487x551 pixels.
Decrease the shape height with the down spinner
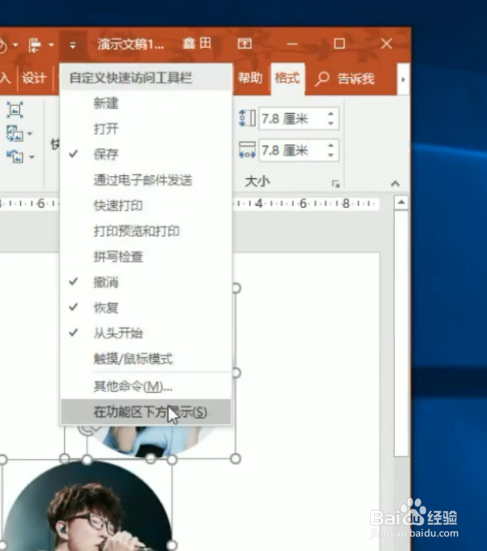pyautogui.click(x=331, y=123)
